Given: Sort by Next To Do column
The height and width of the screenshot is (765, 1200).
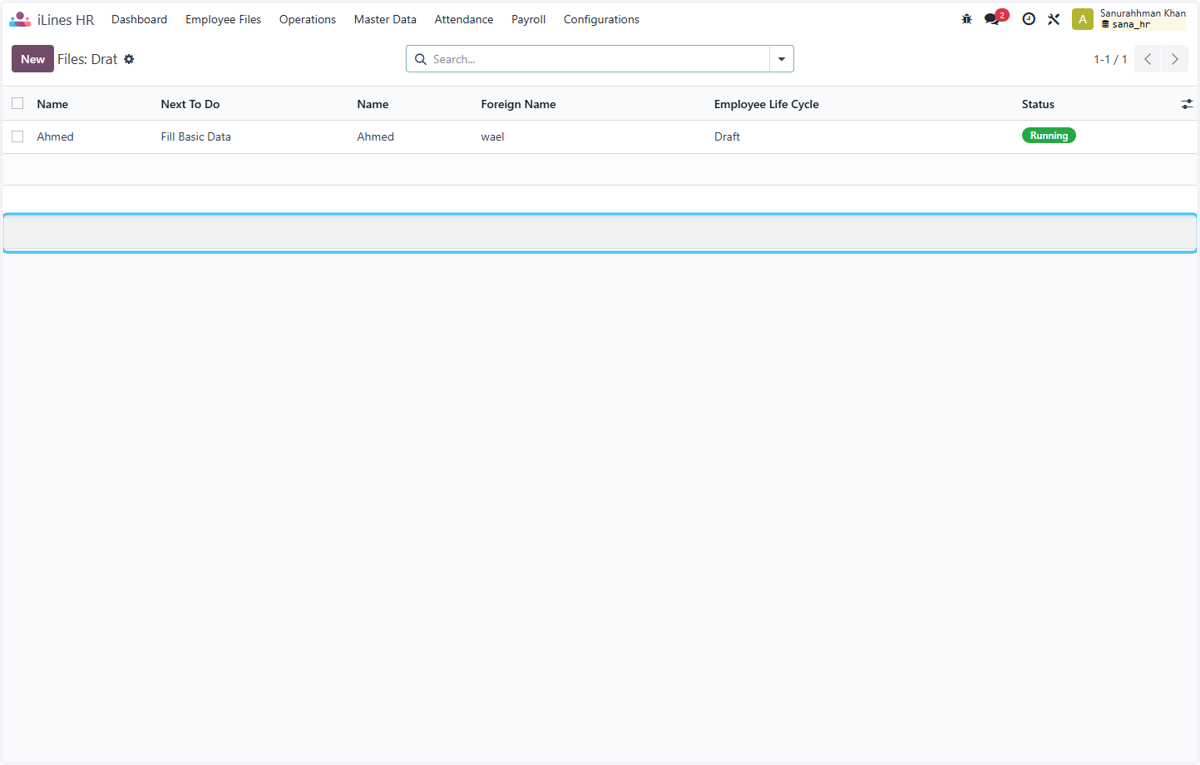Looking at the screenshot, I should 190,104.
